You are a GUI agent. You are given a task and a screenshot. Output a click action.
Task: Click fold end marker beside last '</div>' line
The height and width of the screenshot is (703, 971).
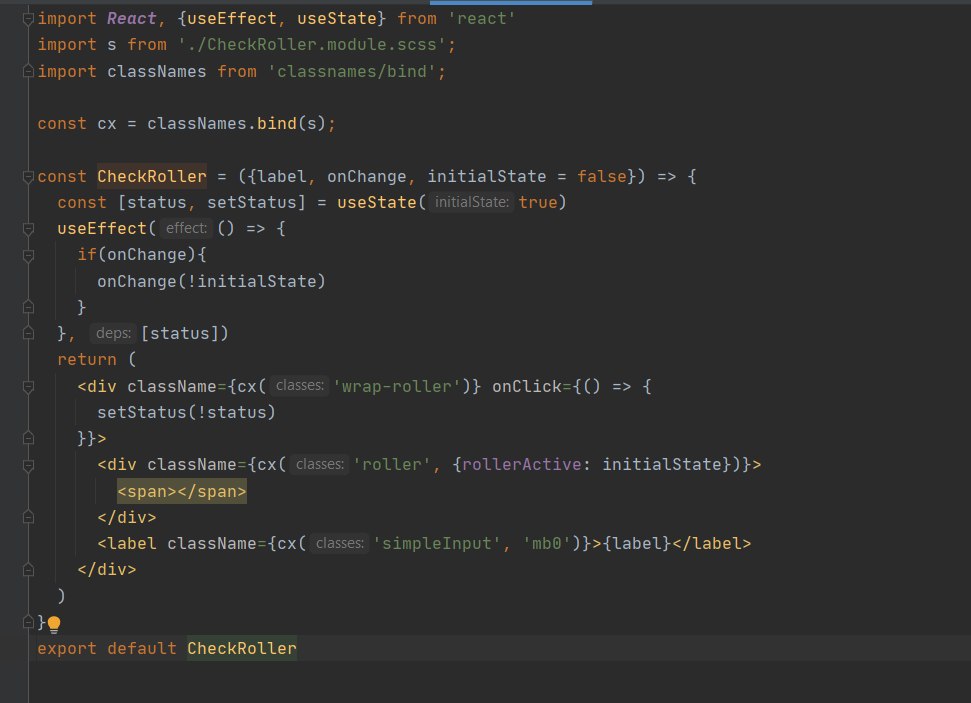click(x=28, y=570)
